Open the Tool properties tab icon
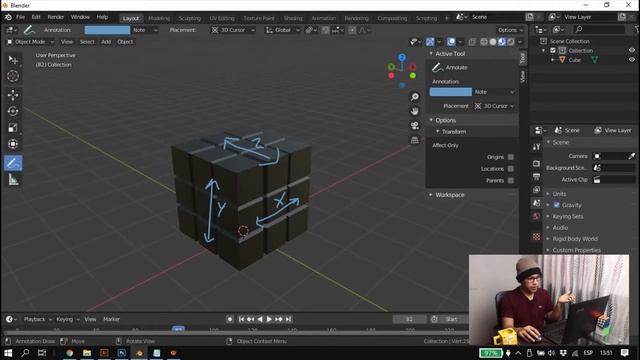 [x=536, y=147]
